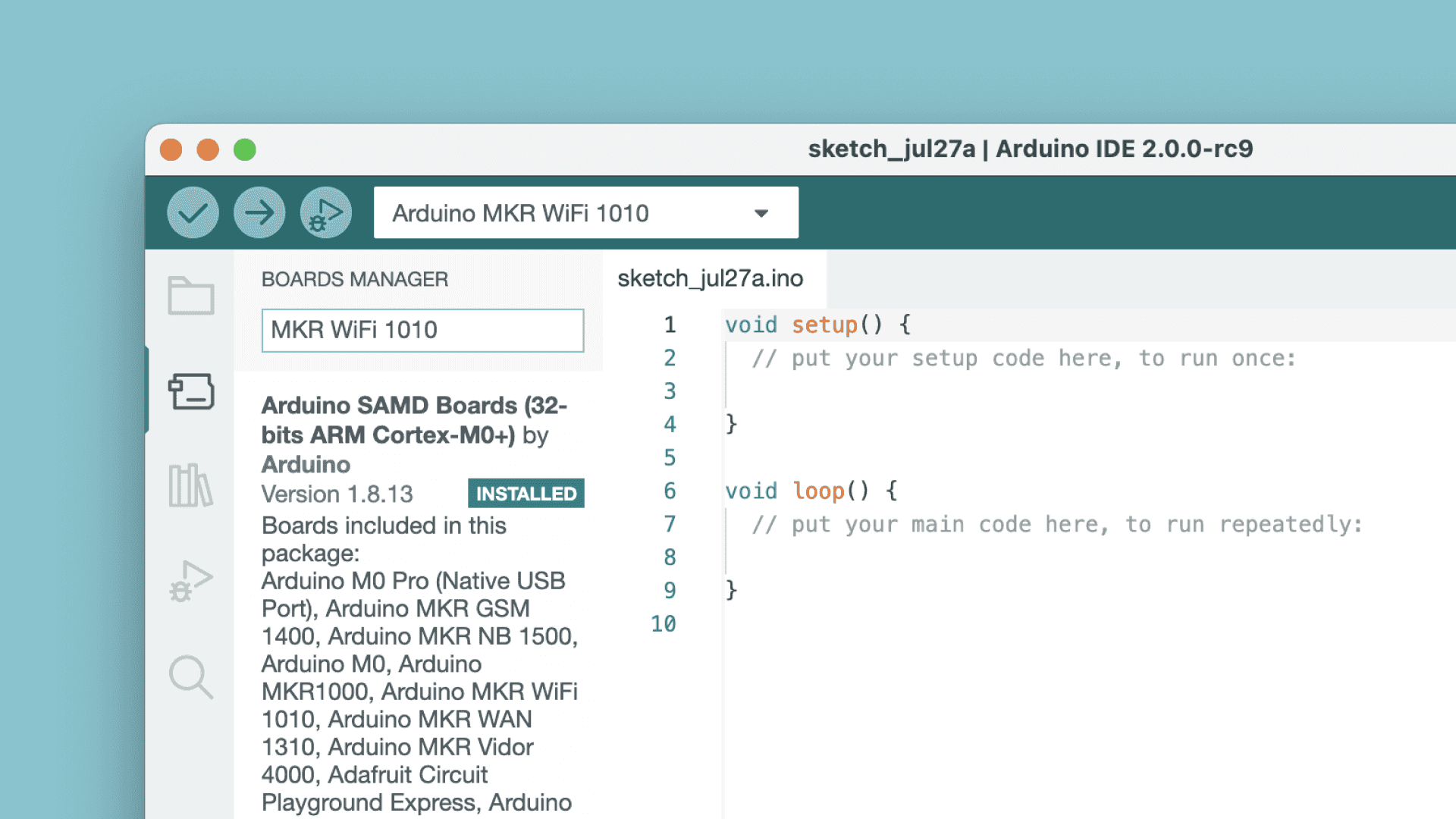The height and width of the screenshot is (819, 1456).
Task: Start debugging with the toolbar debug button
Action: [326, 212]
